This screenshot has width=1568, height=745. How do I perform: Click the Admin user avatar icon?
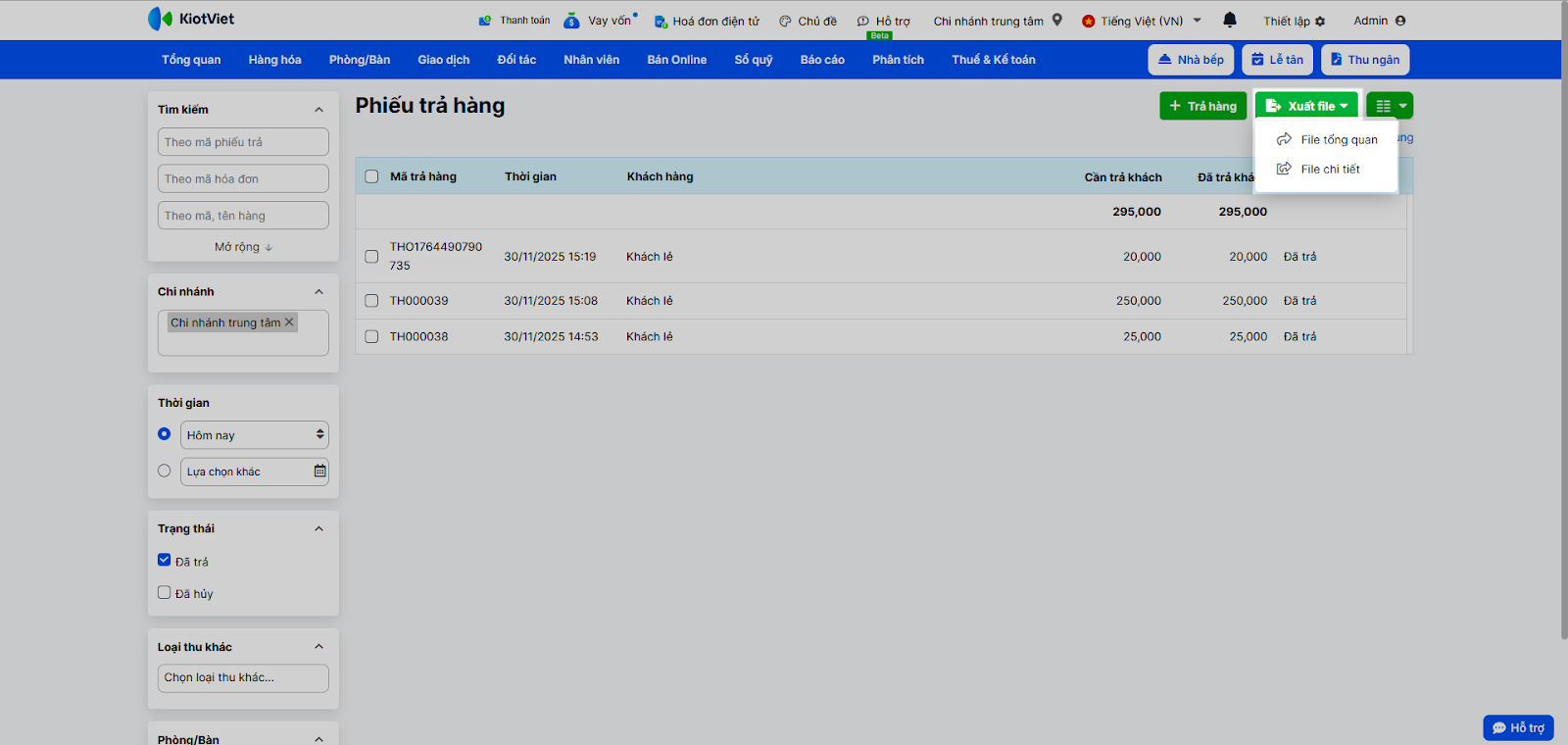[1400, 21]
